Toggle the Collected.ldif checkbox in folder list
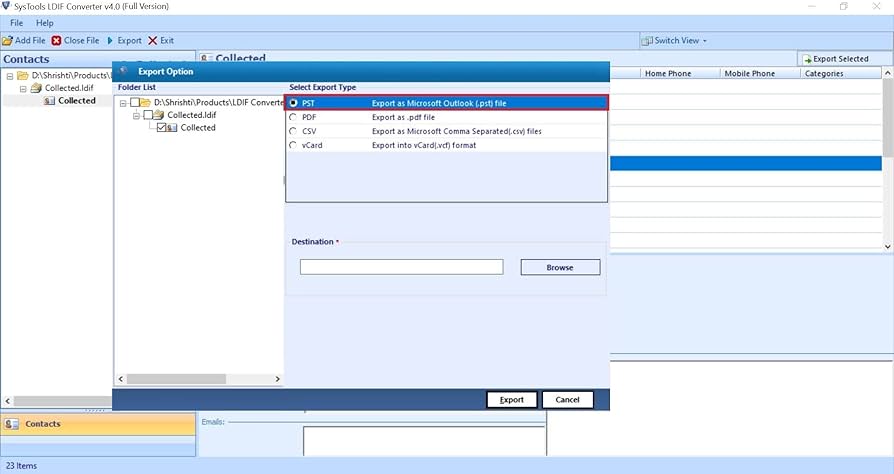This screenshot has width=894, height=474. click(148, 115)
